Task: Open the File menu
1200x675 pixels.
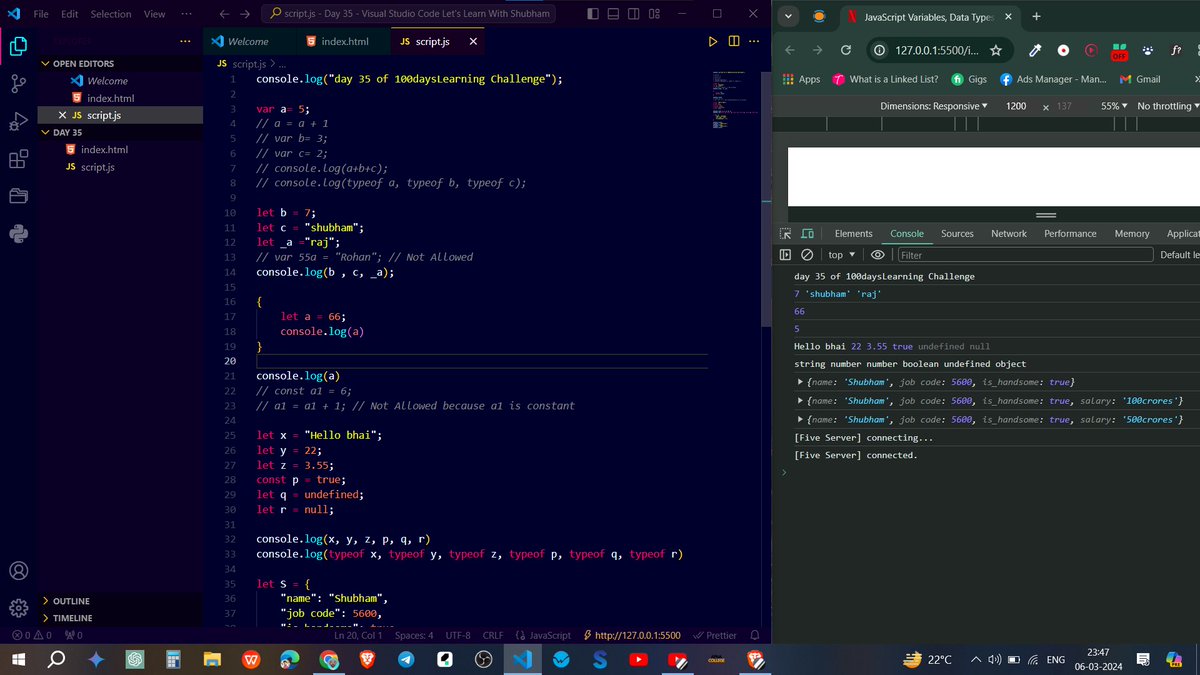Action: pyautogui.click(x=41, y=14)
